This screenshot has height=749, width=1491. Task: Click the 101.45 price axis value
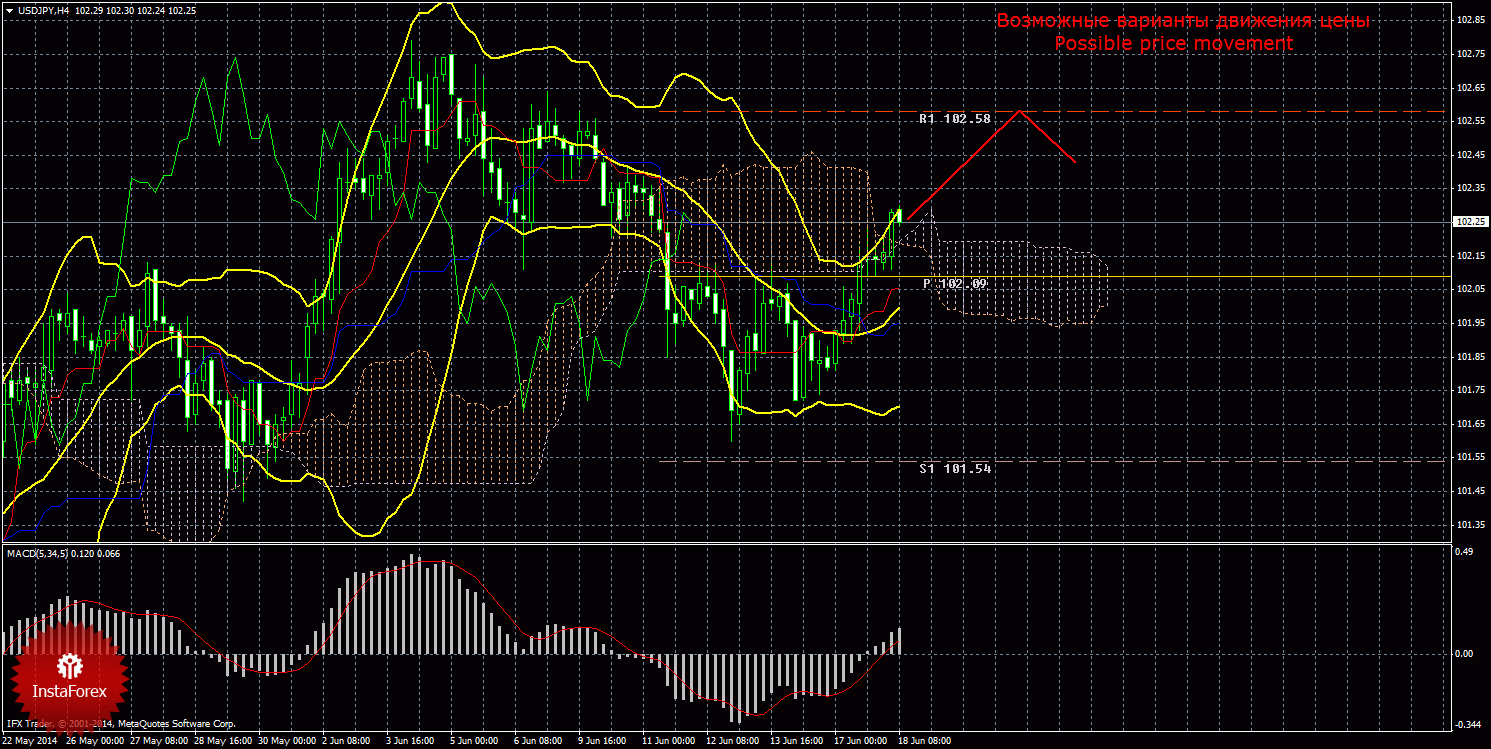[x=1469, y=491]
